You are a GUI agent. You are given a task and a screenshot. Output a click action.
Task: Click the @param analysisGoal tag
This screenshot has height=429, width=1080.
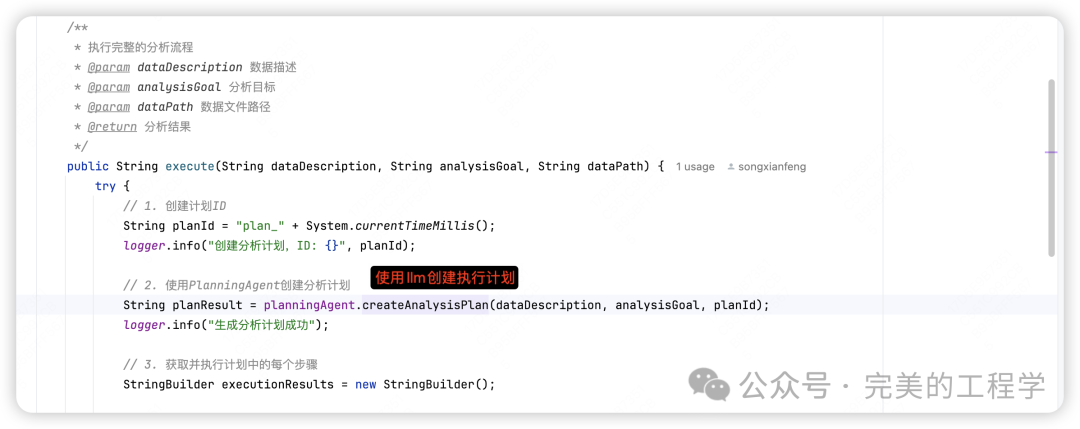tap(109, 87)
